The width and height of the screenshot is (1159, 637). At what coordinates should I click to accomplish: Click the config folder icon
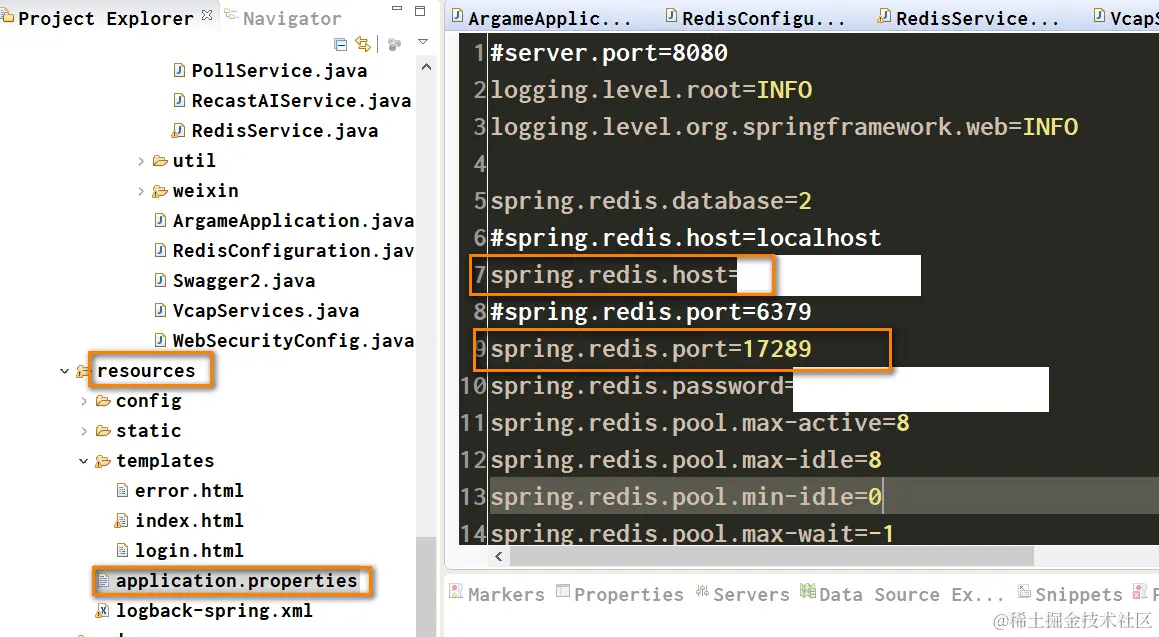tap(103, 401)
